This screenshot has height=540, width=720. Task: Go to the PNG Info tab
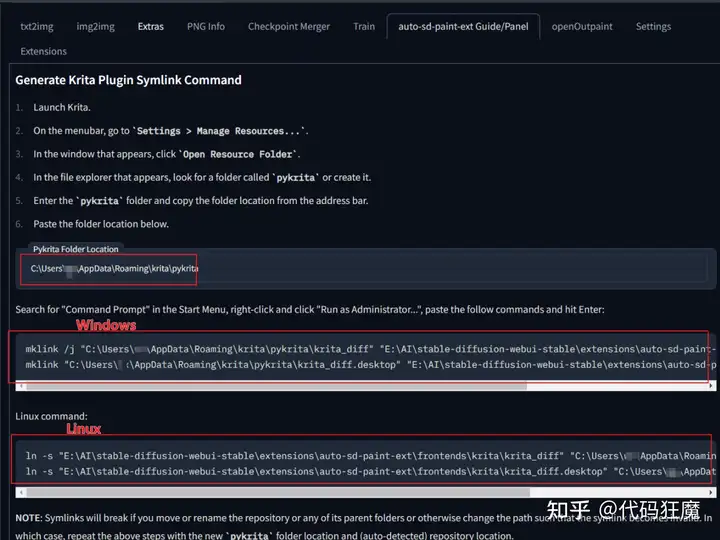206,27
